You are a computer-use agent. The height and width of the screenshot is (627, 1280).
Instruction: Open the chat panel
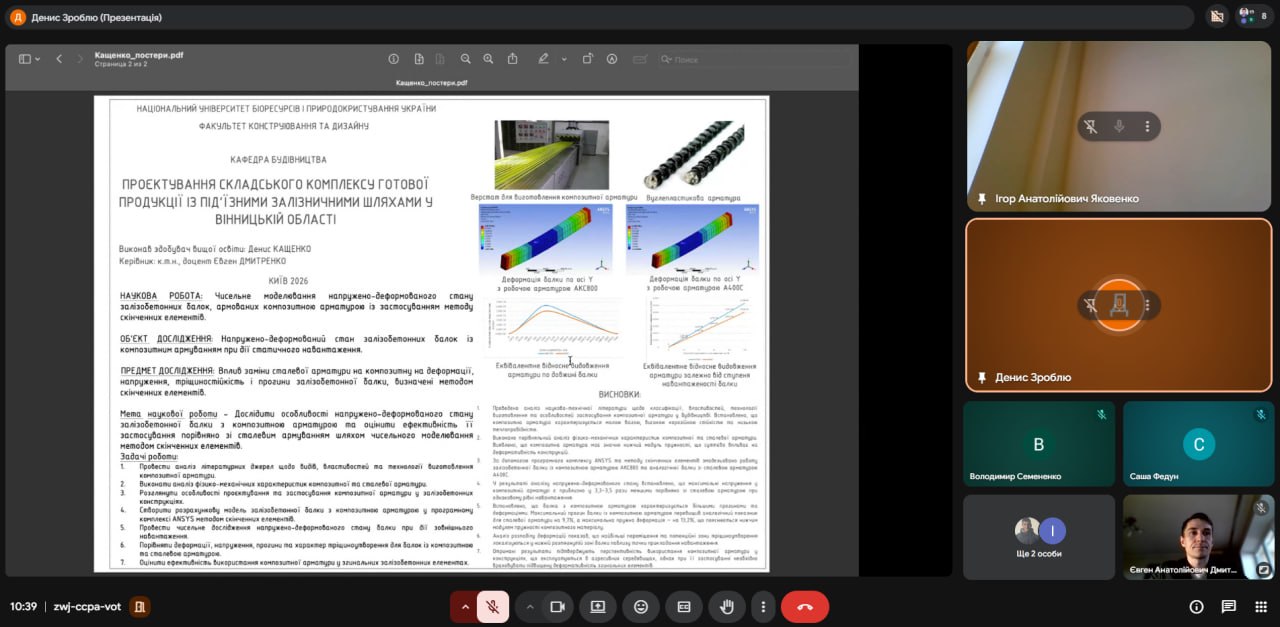click(x=1229, y=606)
